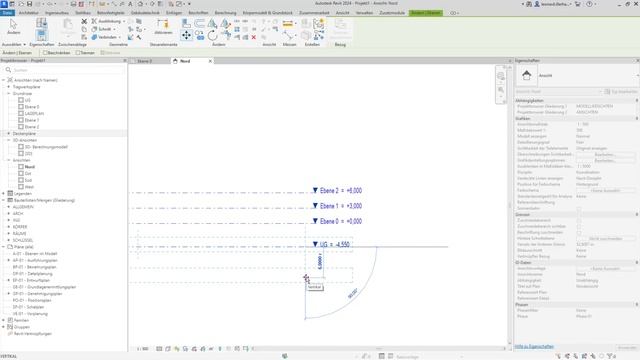Viewport: 640px width, 360px height.
Task: Expand the Gruppen tree node
Action: click(x=4, y=327)
